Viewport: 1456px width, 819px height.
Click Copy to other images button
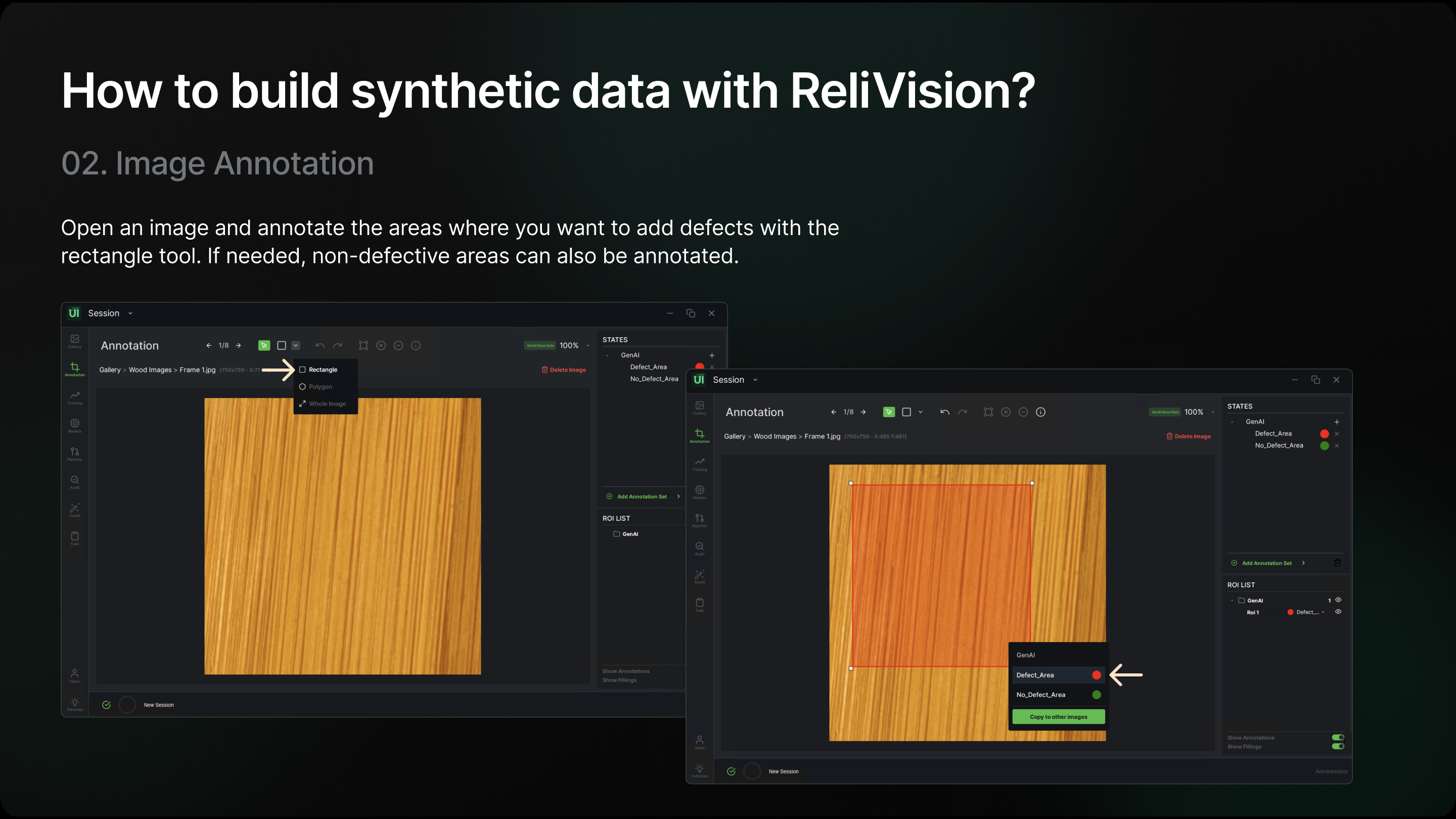(x=1058, y=717)
